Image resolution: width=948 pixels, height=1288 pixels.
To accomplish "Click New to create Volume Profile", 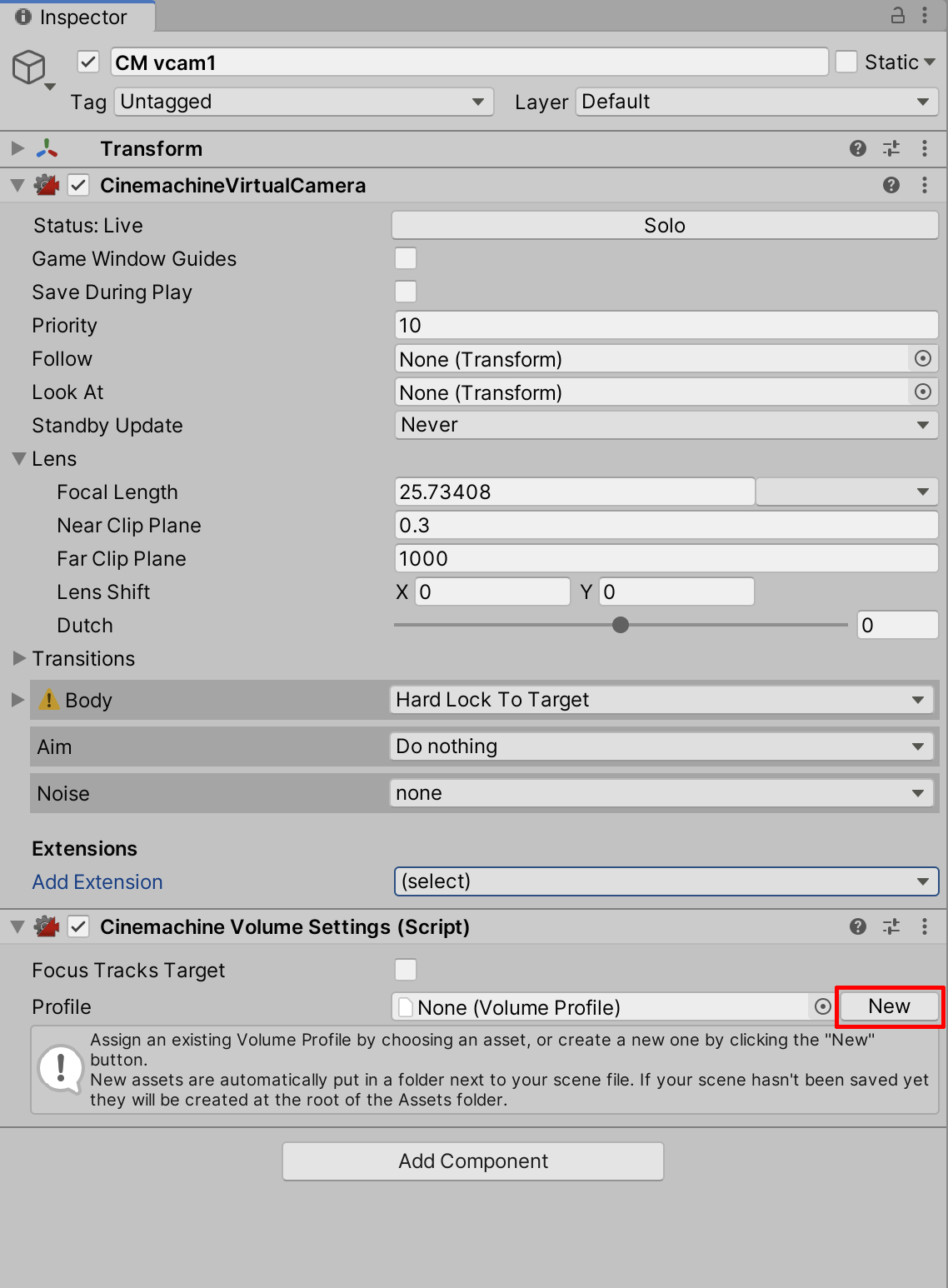I will pyautogui.click(x=889, y=1006).
